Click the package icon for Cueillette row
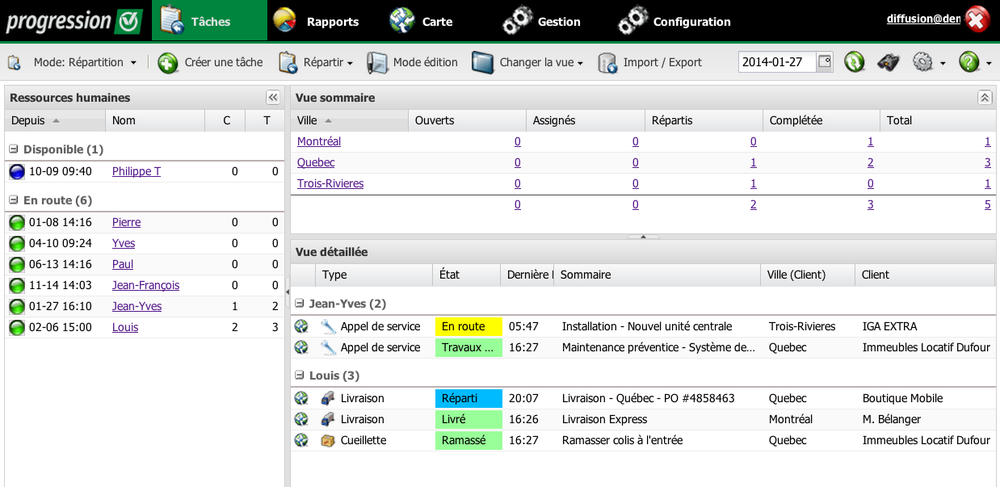 (328, 440)
